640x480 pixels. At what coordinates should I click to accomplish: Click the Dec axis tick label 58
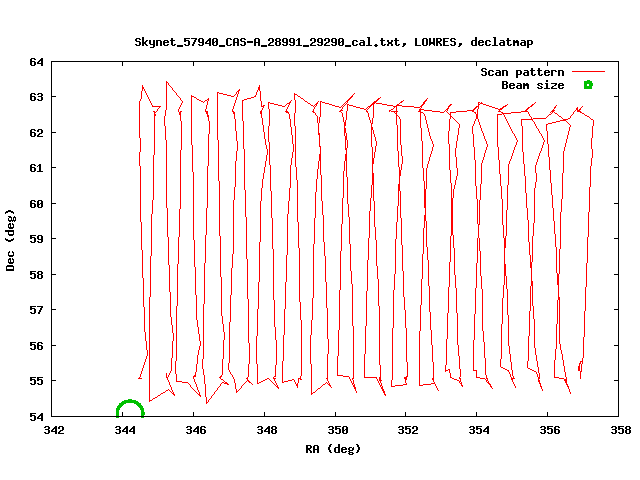(x=36, y=275)
